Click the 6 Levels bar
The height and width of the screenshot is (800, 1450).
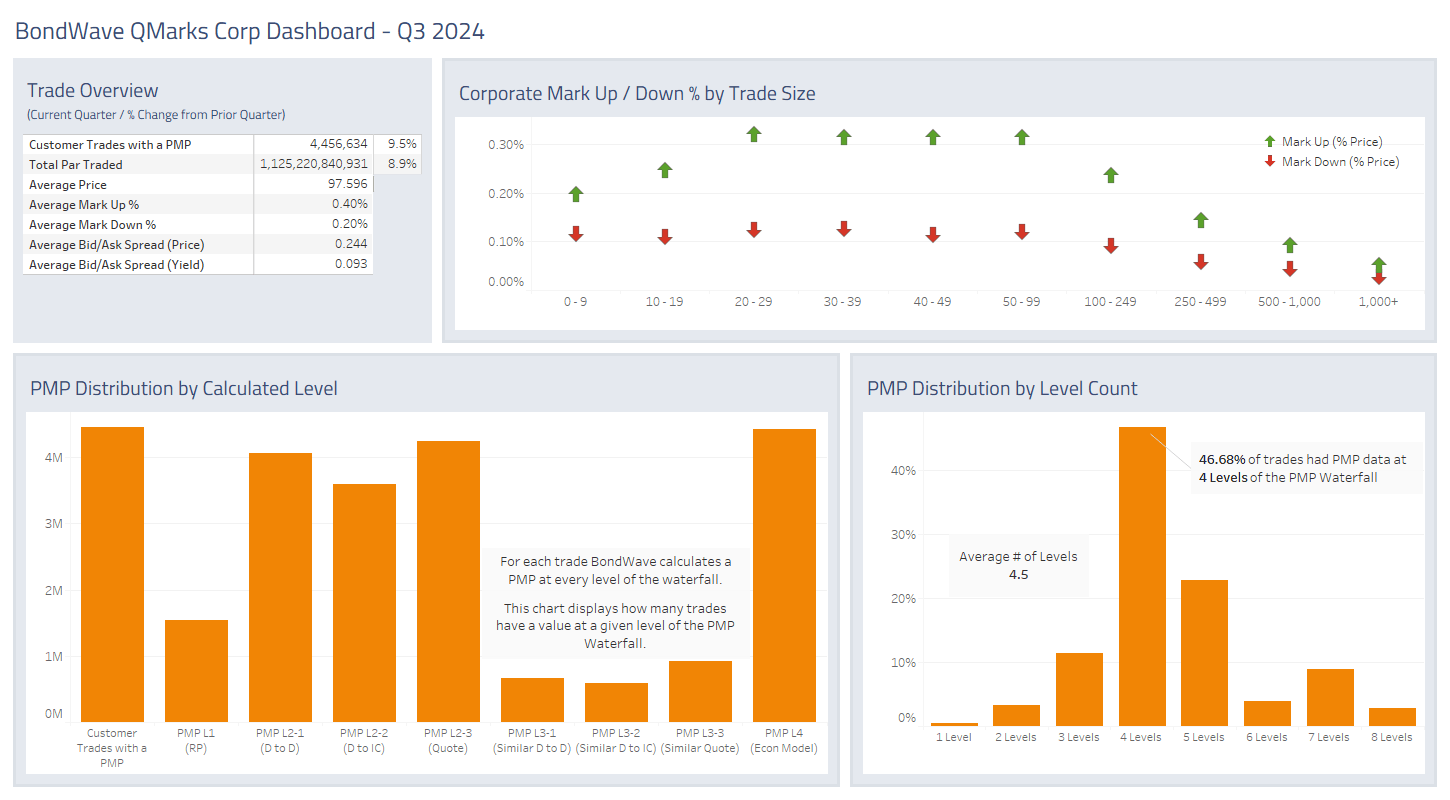click(1267, 713)
